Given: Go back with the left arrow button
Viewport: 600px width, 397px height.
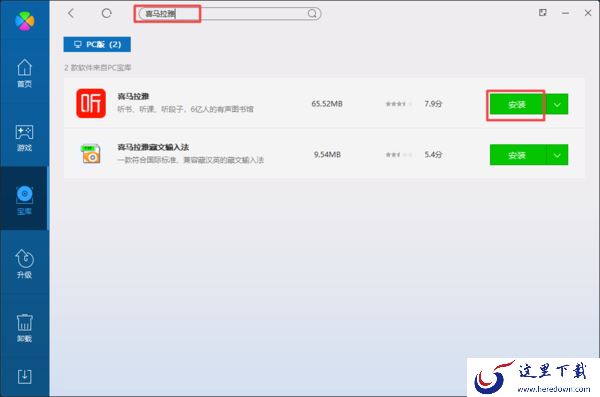Looking at the screenshot, I should (x=71, y=13).
